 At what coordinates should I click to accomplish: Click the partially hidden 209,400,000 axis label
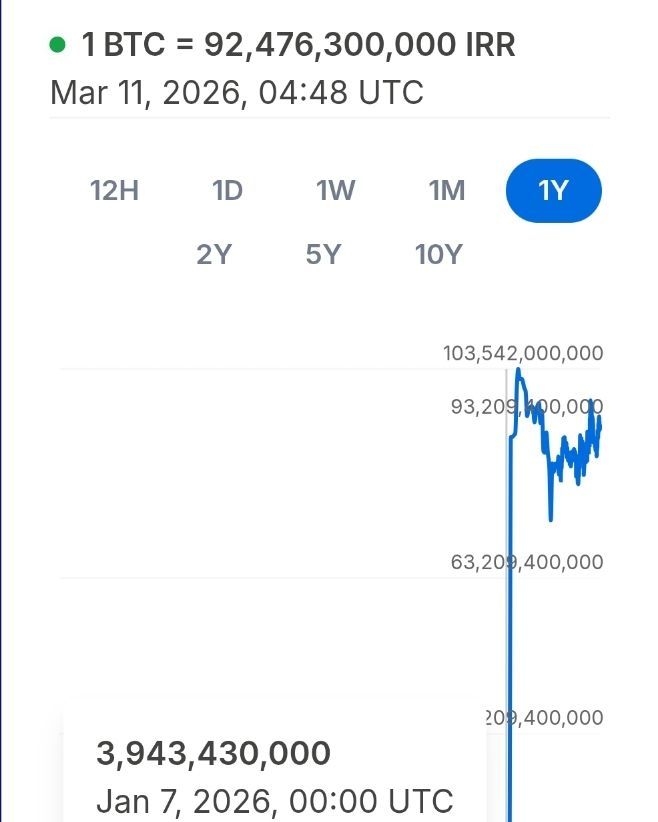coord(546,718)
